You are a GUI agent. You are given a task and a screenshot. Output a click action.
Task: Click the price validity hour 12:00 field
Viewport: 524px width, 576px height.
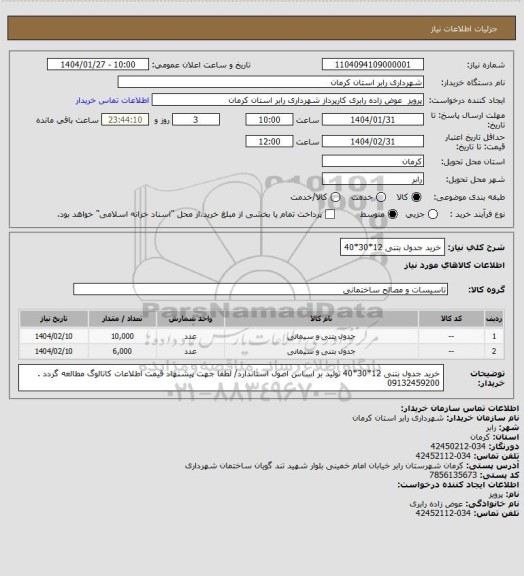point(269,141)
